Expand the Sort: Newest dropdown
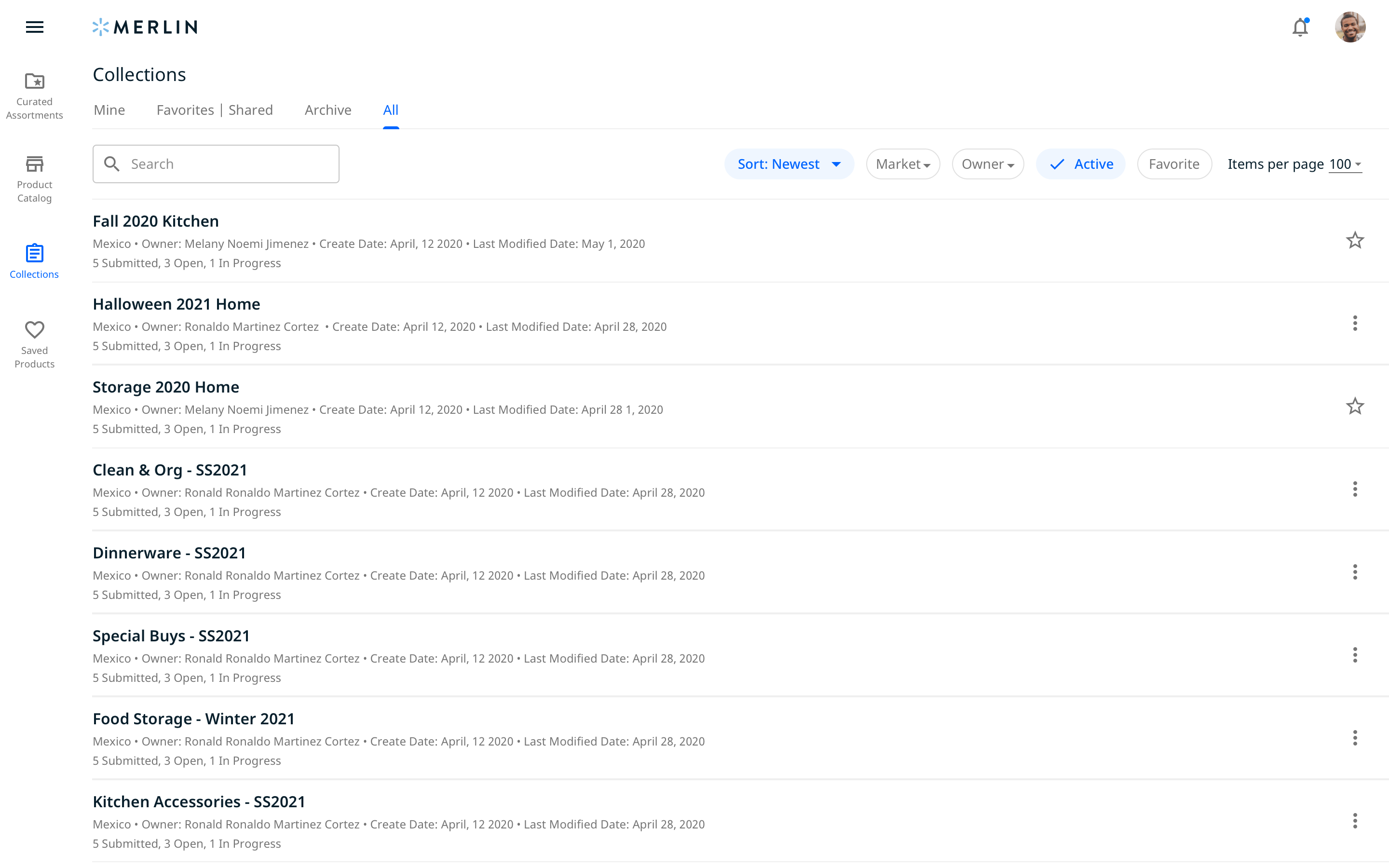 (x=789, y=164)
